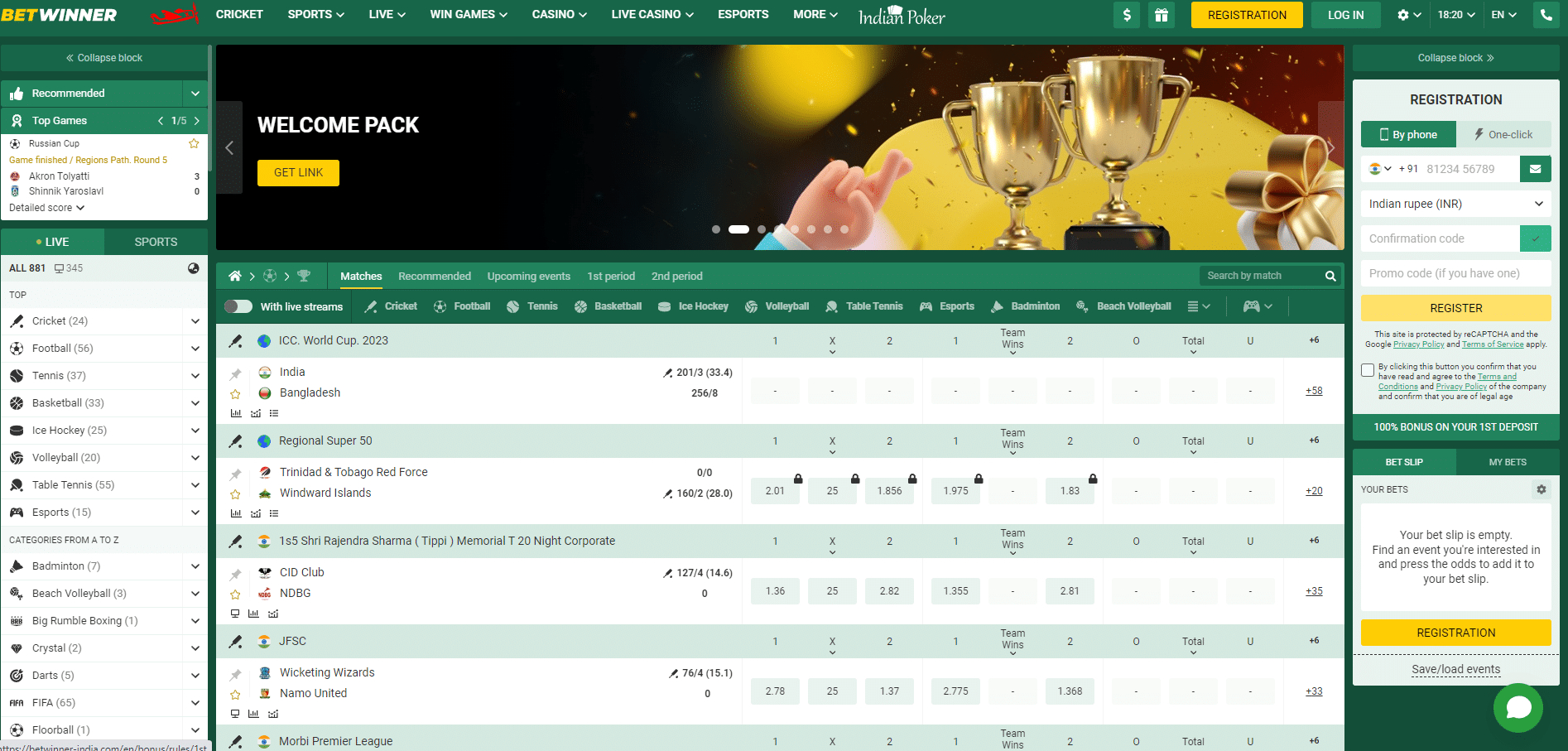
Task: Filter matches by Volleyball
Action: tap(777, 306)
